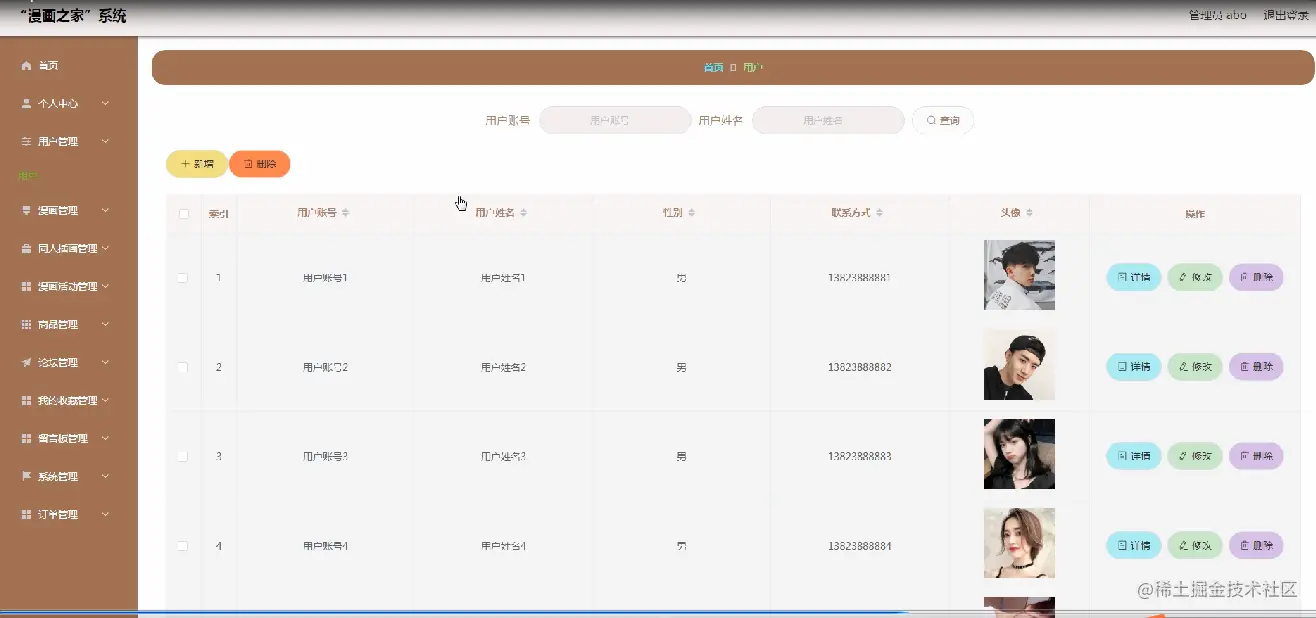Click the avatar thumbnail of 用户账号1
The image size is (1316, 618).
point(1019,274)
